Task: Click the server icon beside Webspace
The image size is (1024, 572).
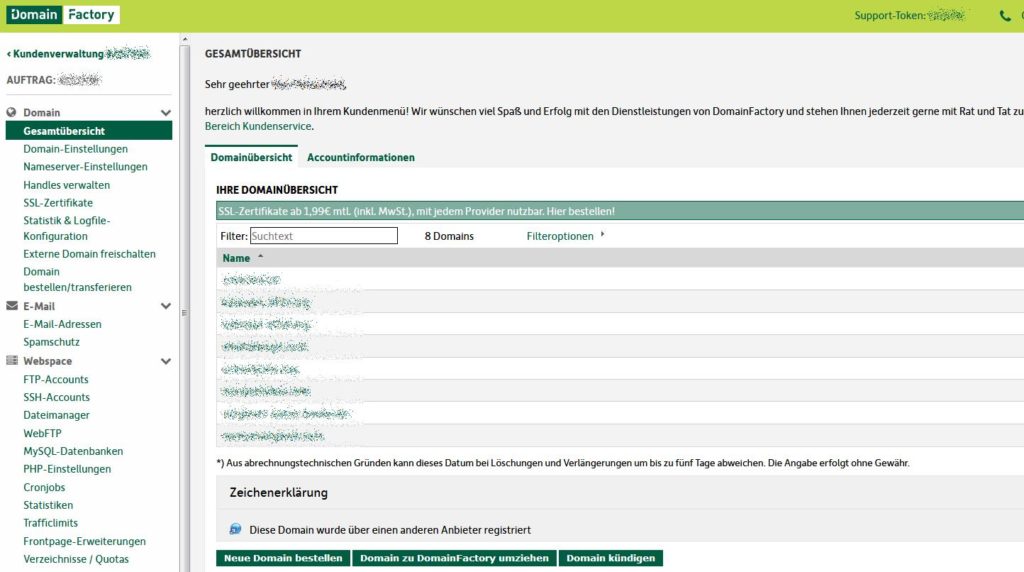Action: click(x=12, y=360)
